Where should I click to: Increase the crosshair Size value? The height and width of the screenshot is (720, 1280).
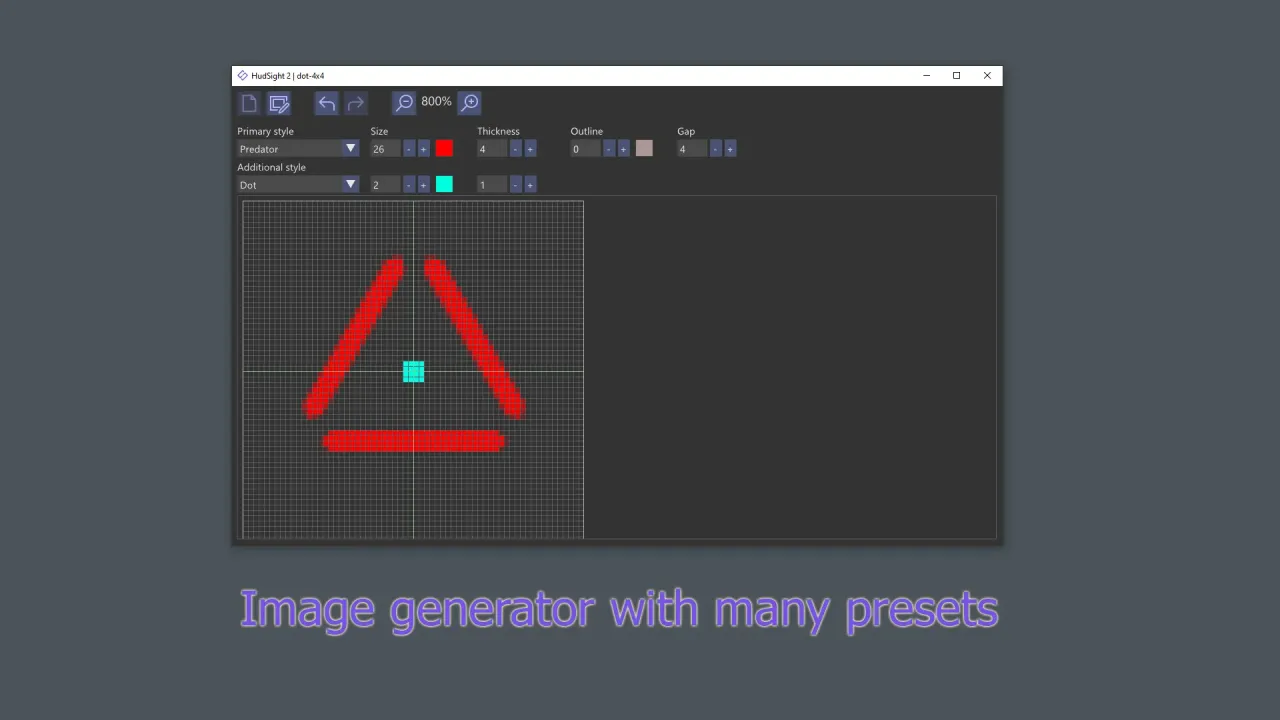coord(423,148)
